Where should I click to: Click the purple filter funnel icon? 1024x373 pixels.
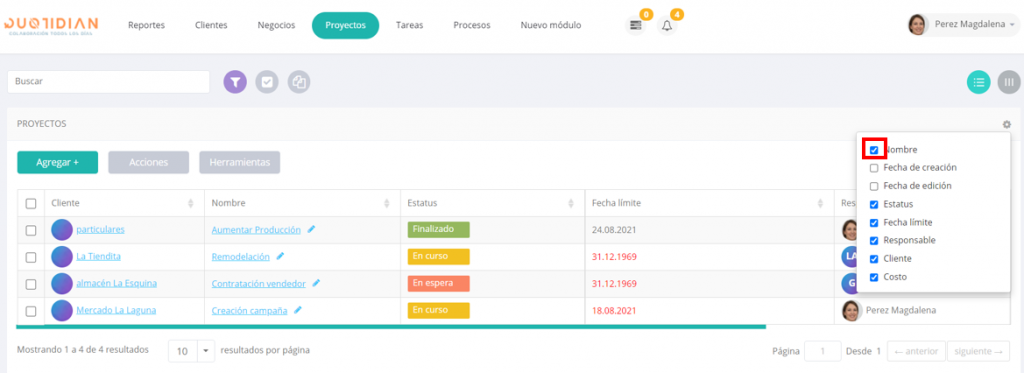point(235,82)
